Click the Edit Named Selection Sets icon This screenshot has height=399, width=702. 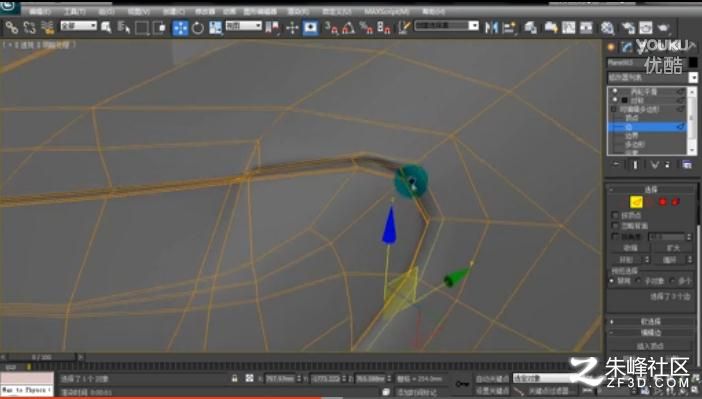(404, 28)
